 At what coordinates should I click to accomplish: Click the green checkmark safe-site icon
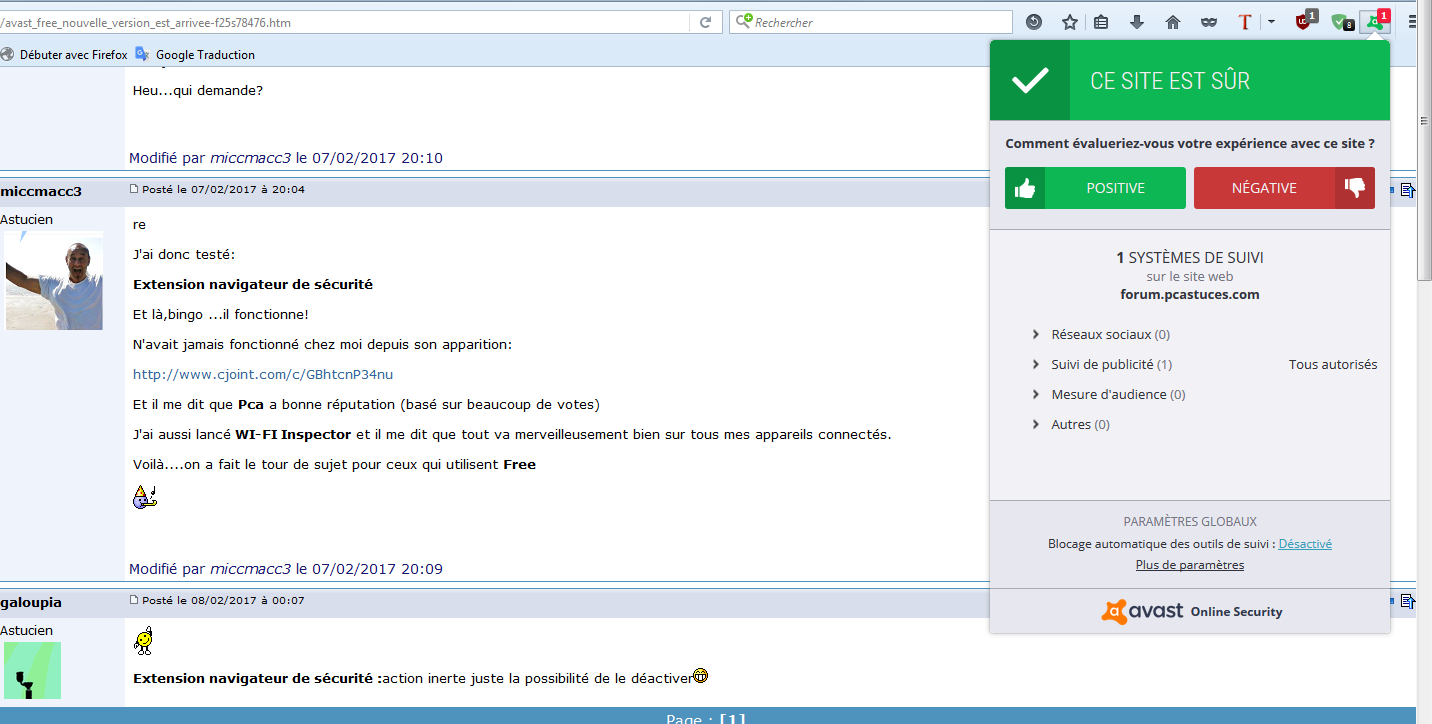pyautogui.click(x=1030, y=80)
